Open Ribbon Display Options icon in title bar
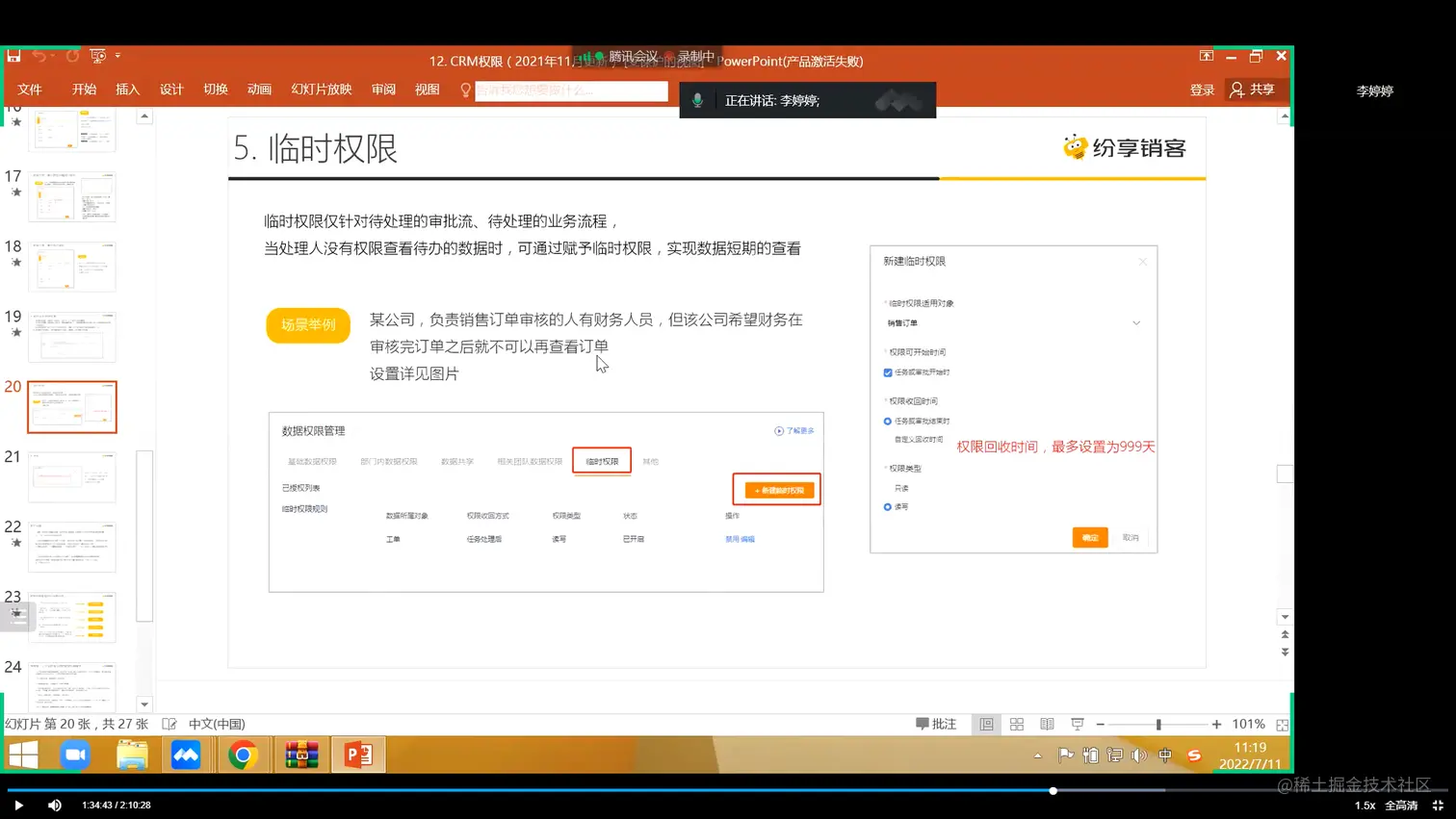 [1206, 56]
